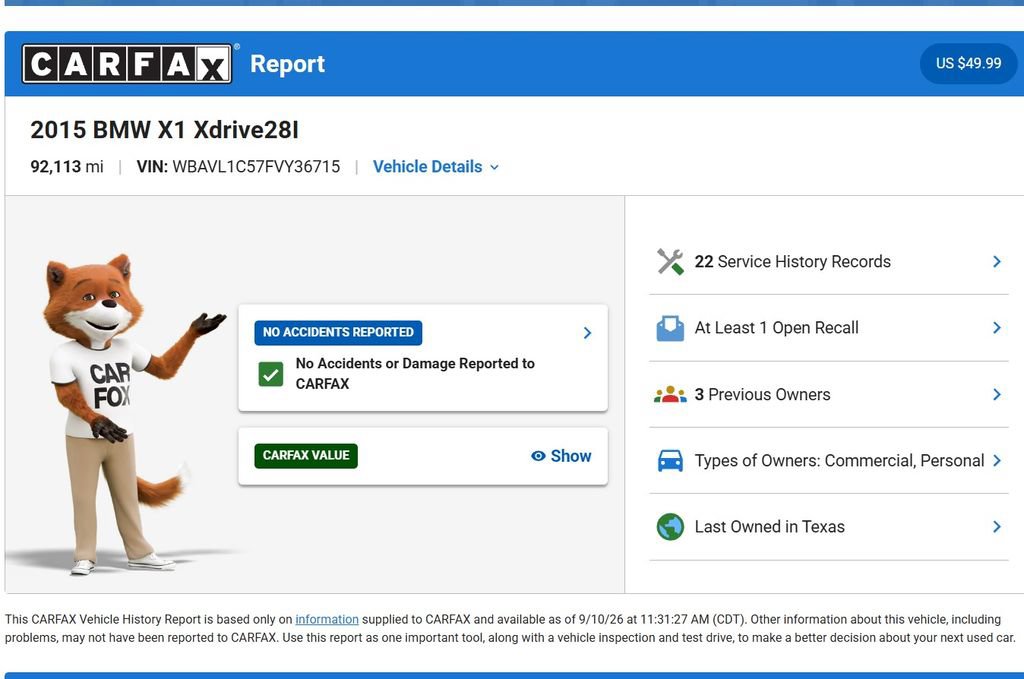
Task: Select 3 Previous Owners text
Action: pyautogui.click(x=762, y=394)
